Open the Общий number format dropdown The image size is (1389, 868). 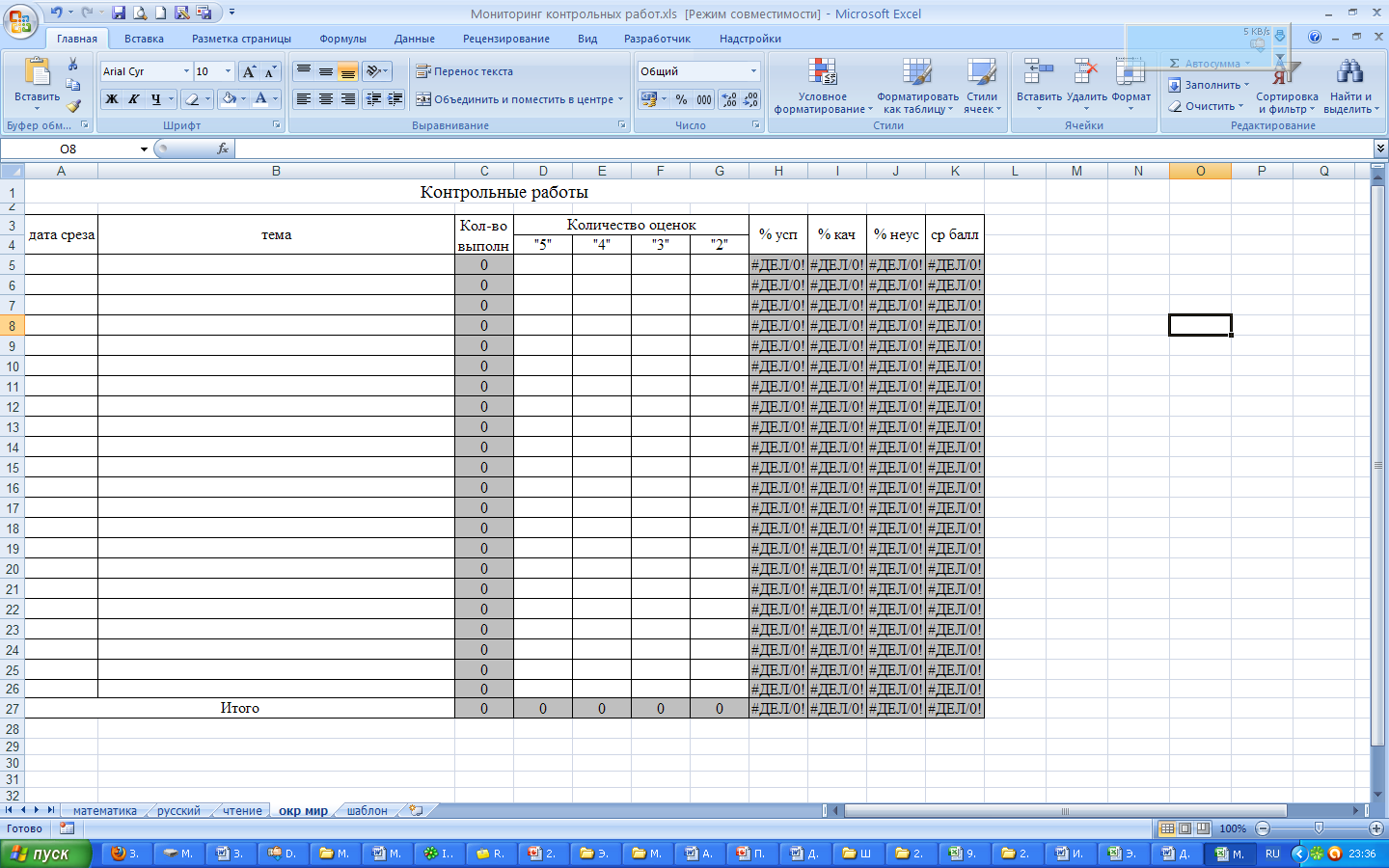tap(753, 71)
